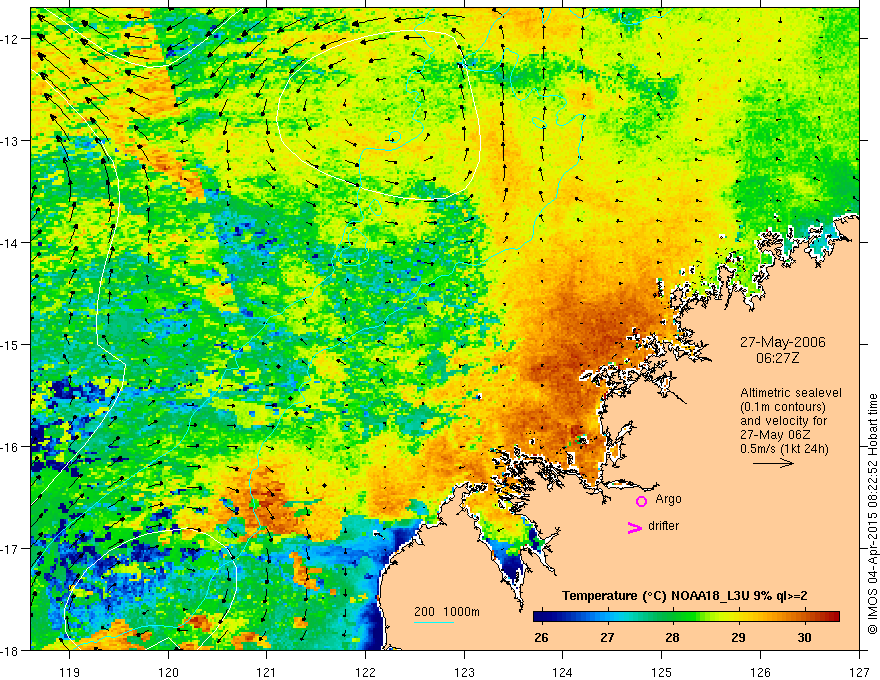Click the 'Temperature (°C) NOAA18_L3U 9% ql>=2' title
The height and width of the screenshot is (680, 880).
click(x=685, y=596)
